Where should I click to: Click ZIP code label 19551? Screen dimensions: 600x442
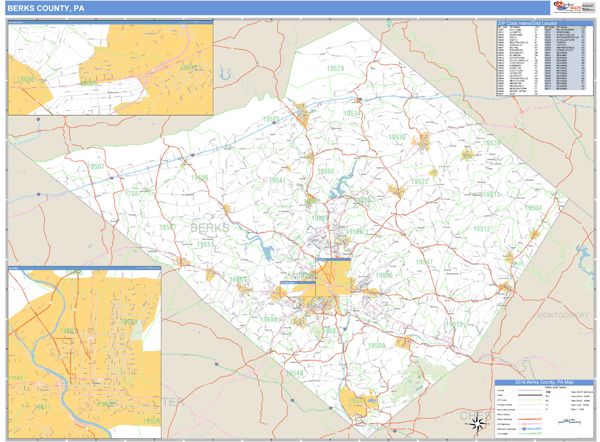click(205, 244)
